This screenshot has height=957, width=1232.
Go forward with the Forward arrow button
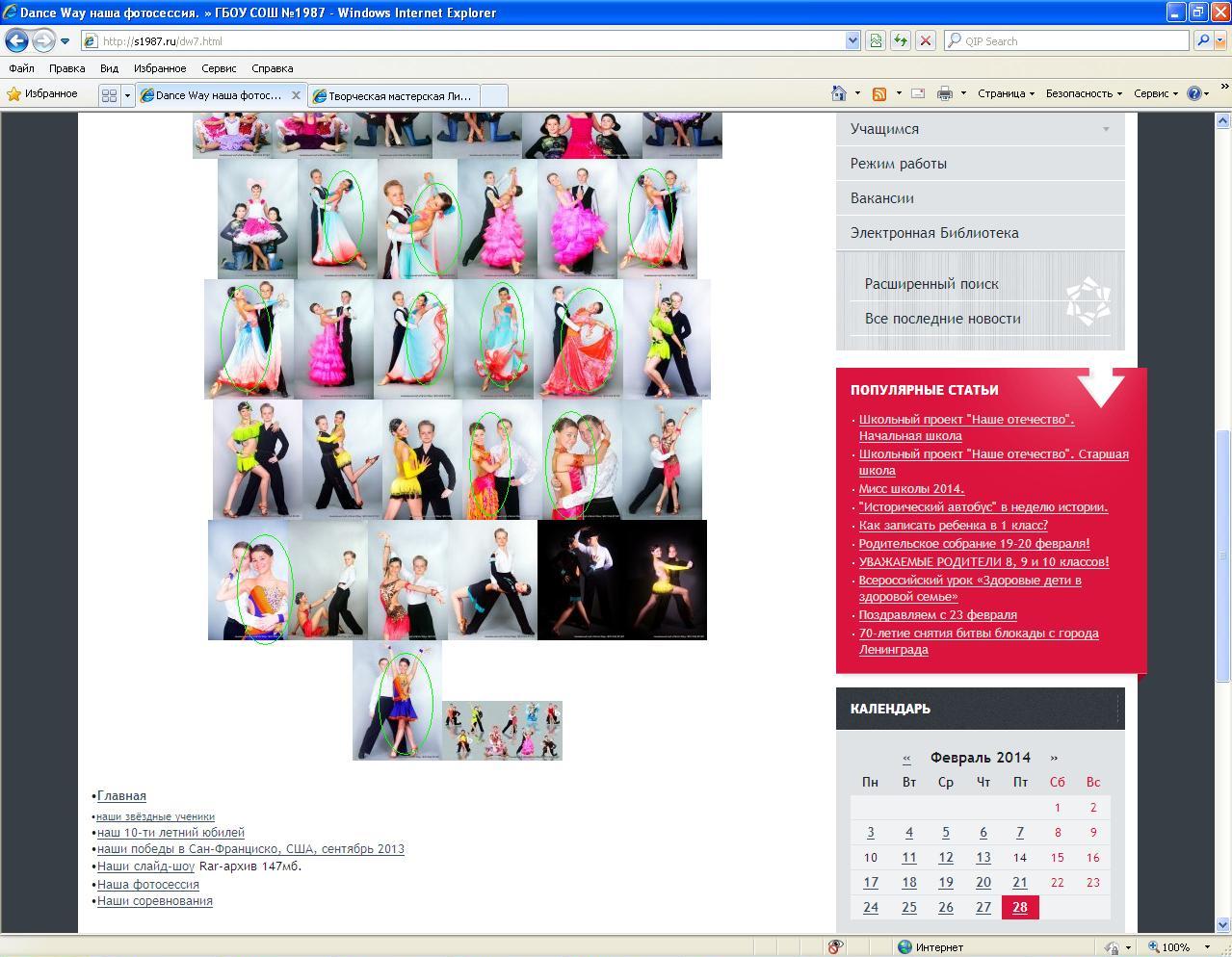click(43, 40)
